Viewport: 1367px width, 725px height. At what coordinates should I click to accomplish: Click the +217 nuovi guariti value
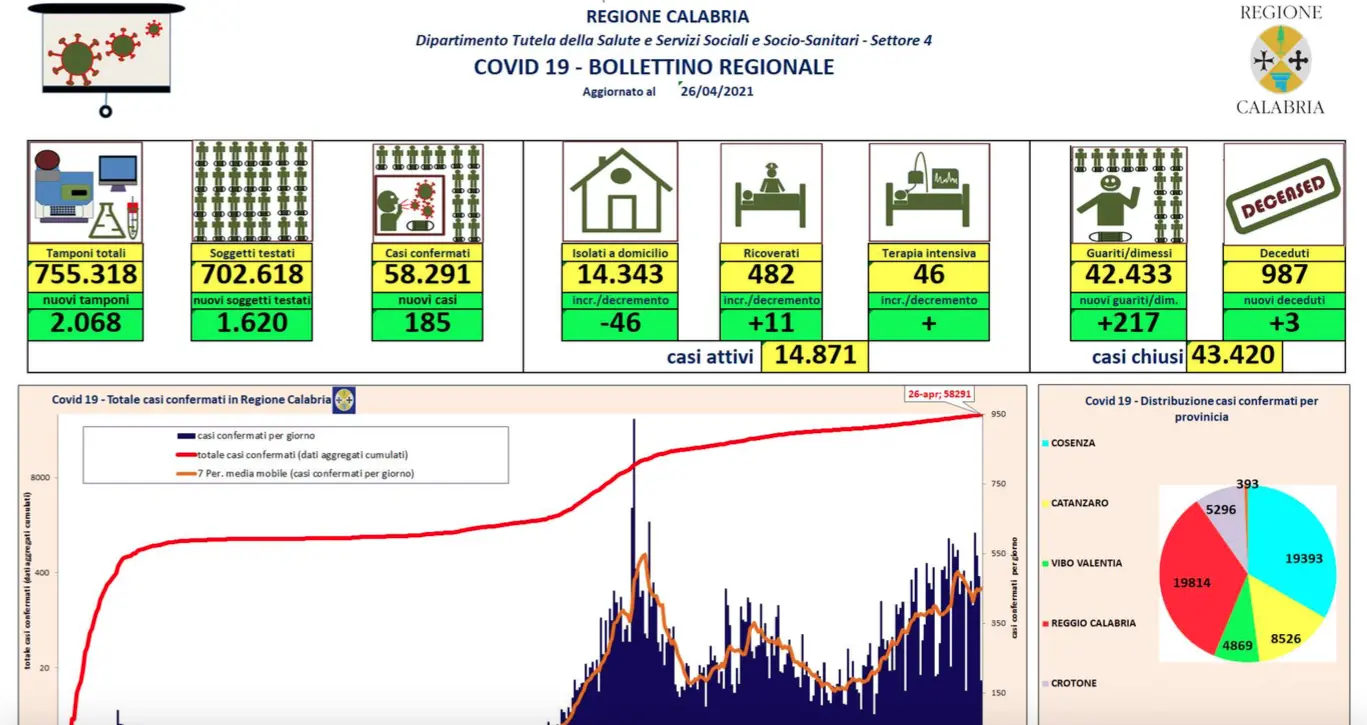(x=1129, y=323)
